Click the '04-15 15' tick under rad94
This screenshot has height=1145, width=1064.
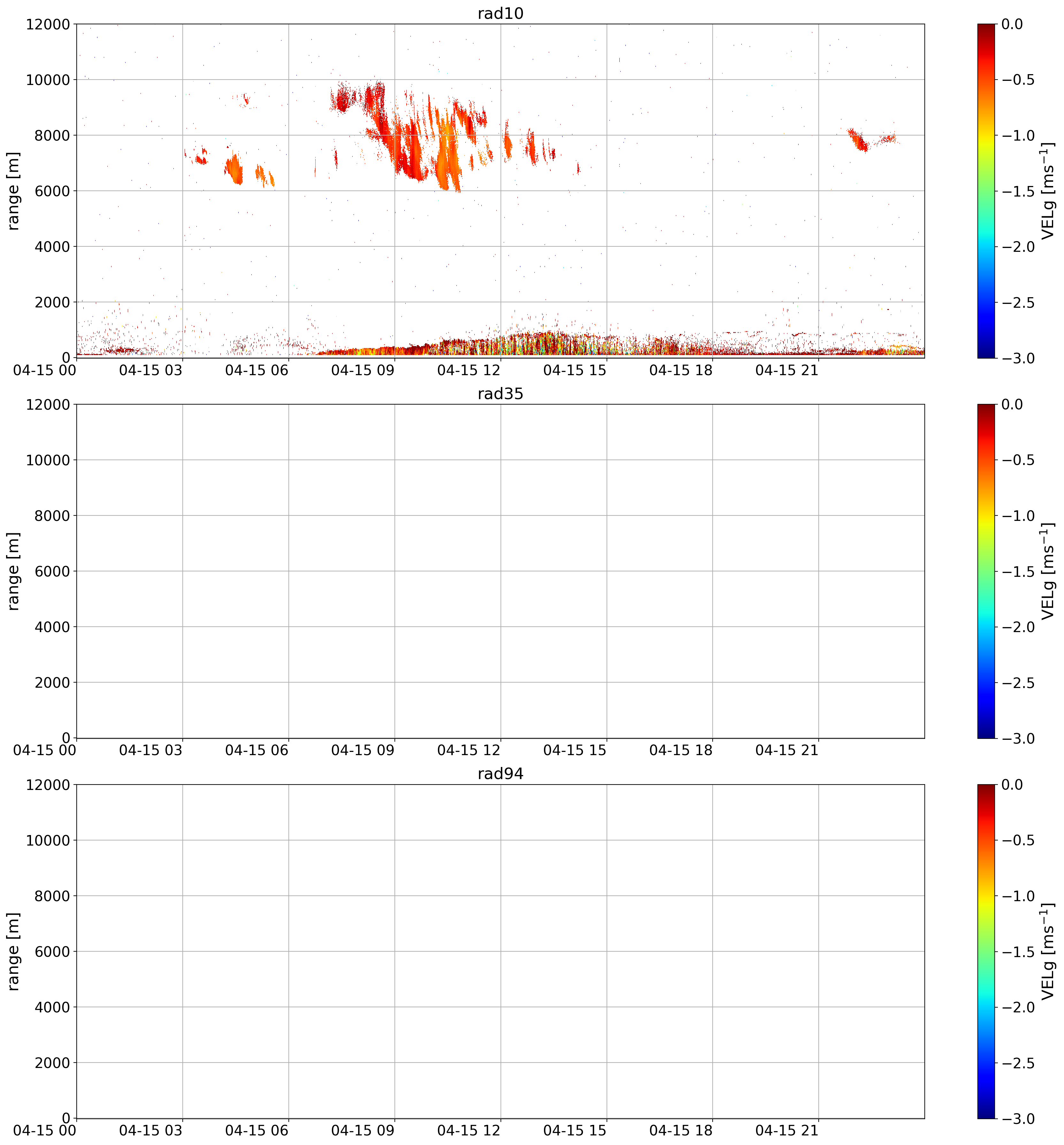tap(575, 1131)
